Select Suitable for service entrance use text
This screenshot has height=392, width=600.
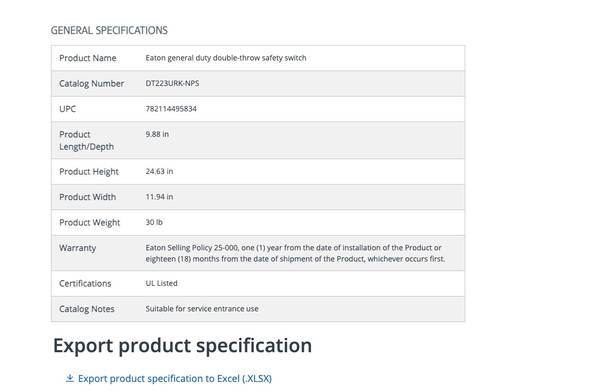pyautogui.click(x=202, y=309)
